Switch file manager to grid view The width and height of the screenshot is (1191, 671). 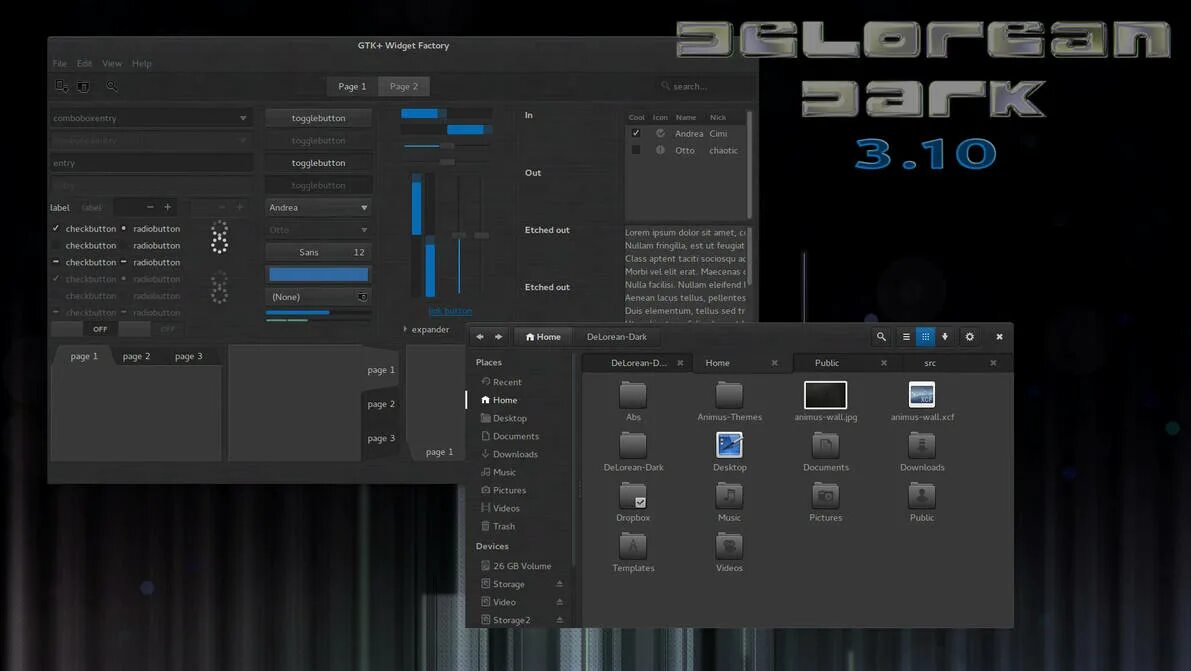pyautogui.click(x=925, y=337)
